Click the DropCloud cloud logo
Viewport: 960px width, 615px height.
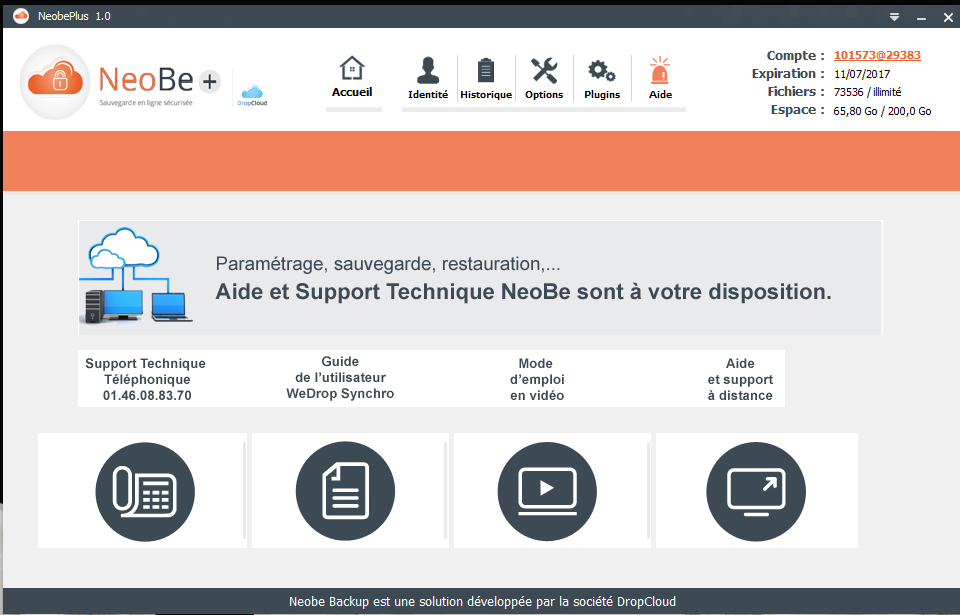pyautogui.click(x=252, y=95)
